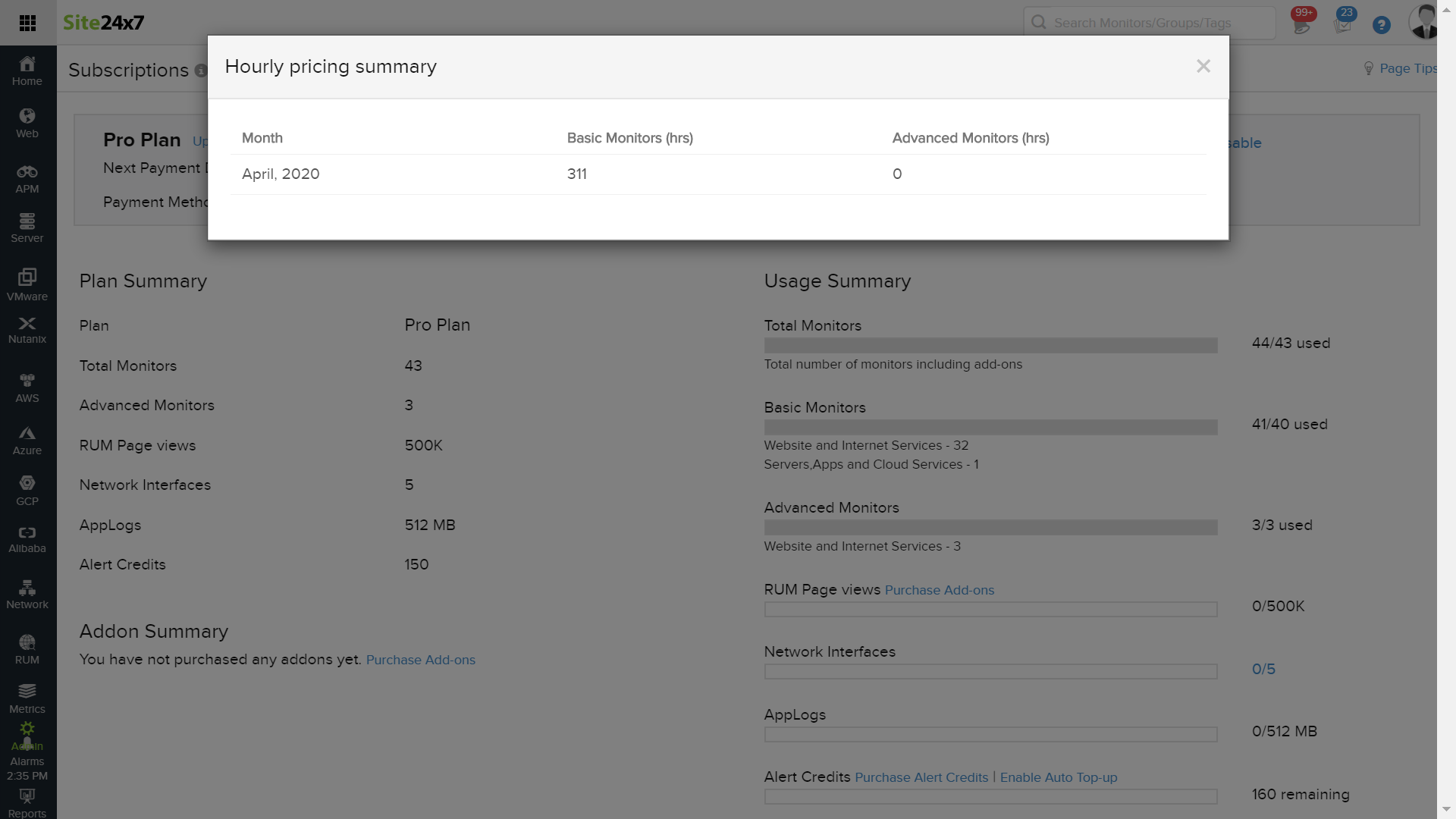Go to Home in sidebar
Image resolution: width=1456 pixels, height=819 pixels.
[x=27, y=71]
